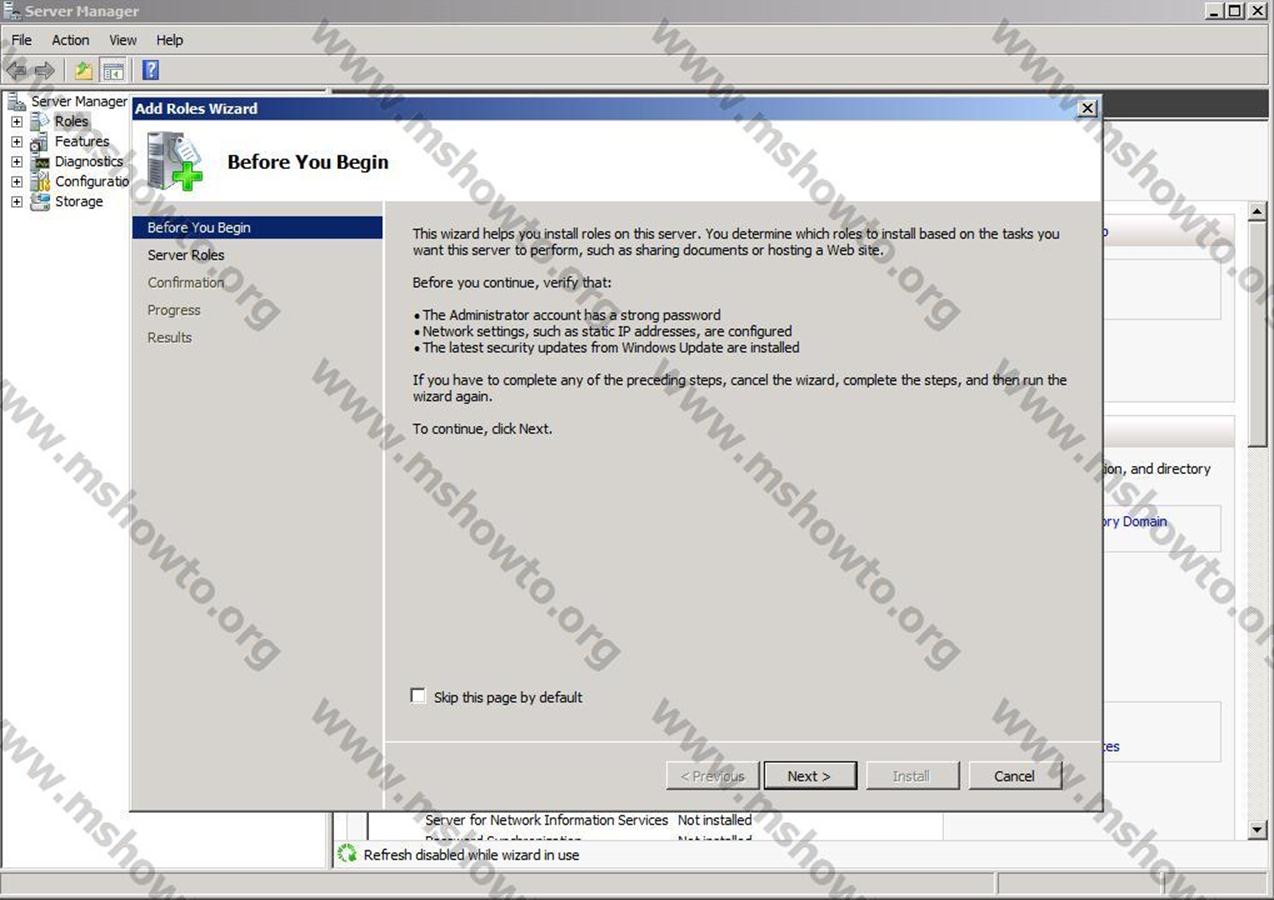The image size is (1274, 900).
Task: Expand the Roles tree node
Action: click(x=16, y=122)
